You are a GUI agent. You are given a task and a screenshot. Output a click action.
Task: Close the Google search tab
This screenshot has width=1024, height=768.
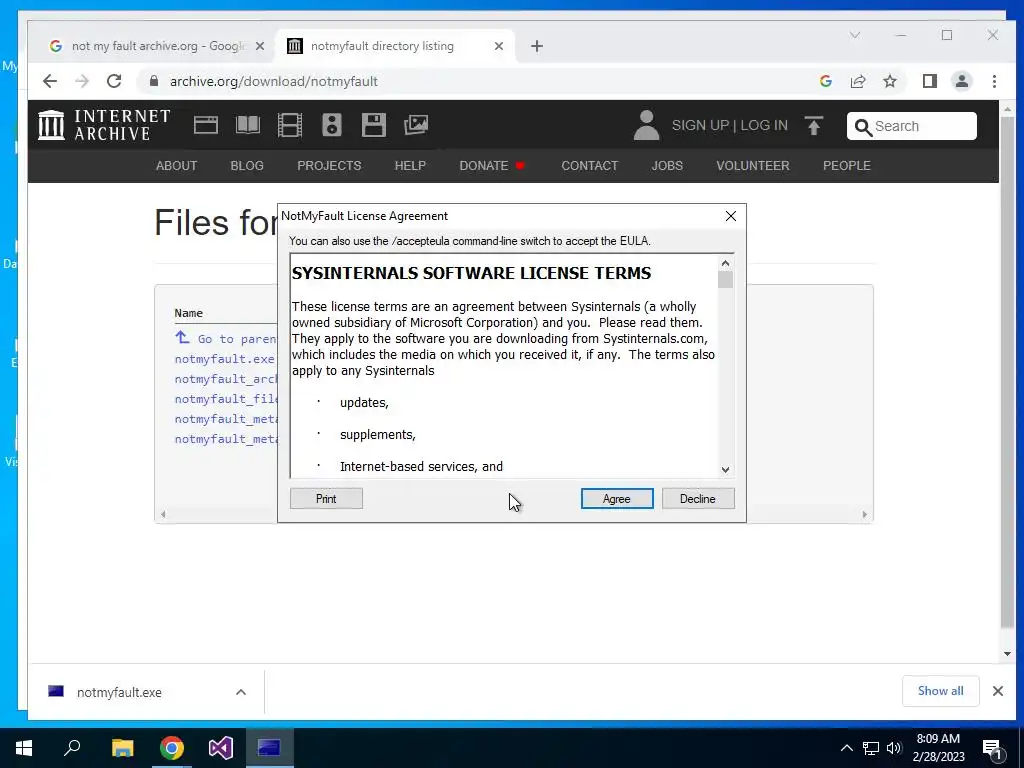pyautogui.click(x=259, y=46)
